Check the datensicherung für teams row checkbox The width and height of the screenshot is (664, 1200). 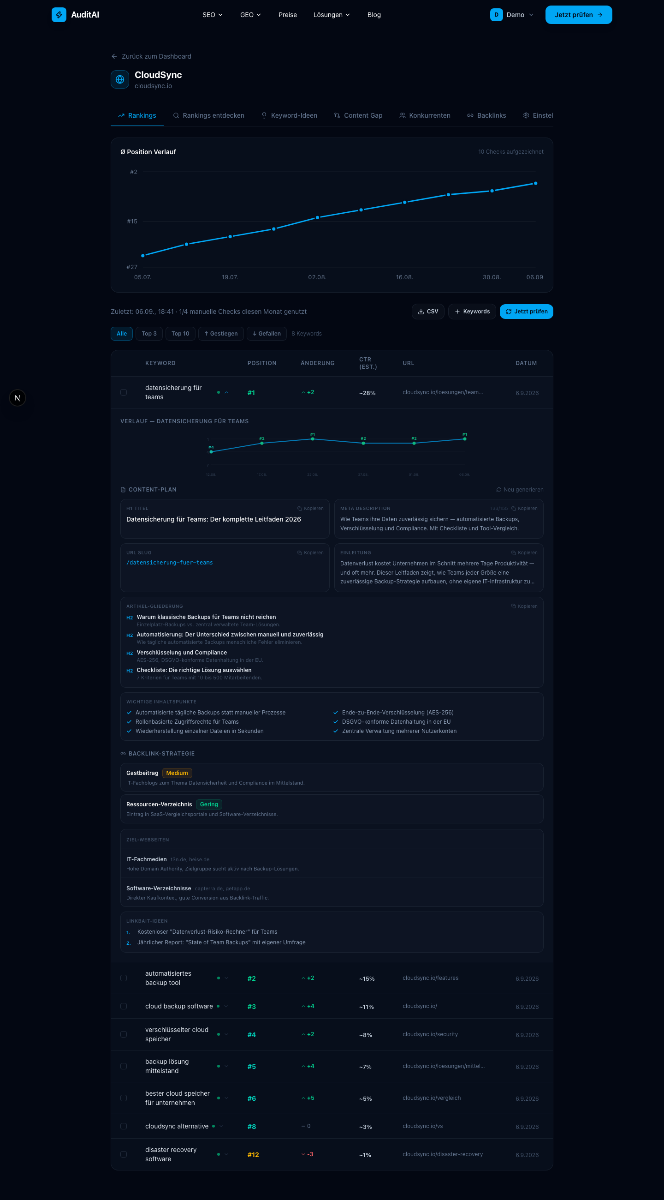pos(124,393)
